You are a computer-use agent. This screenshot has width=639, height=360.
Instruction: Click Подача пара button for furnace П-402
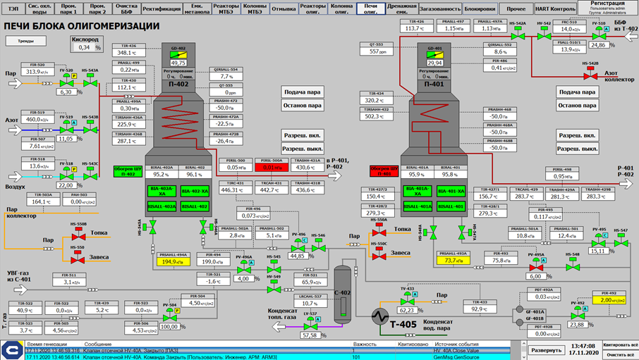tap(302, 92)
